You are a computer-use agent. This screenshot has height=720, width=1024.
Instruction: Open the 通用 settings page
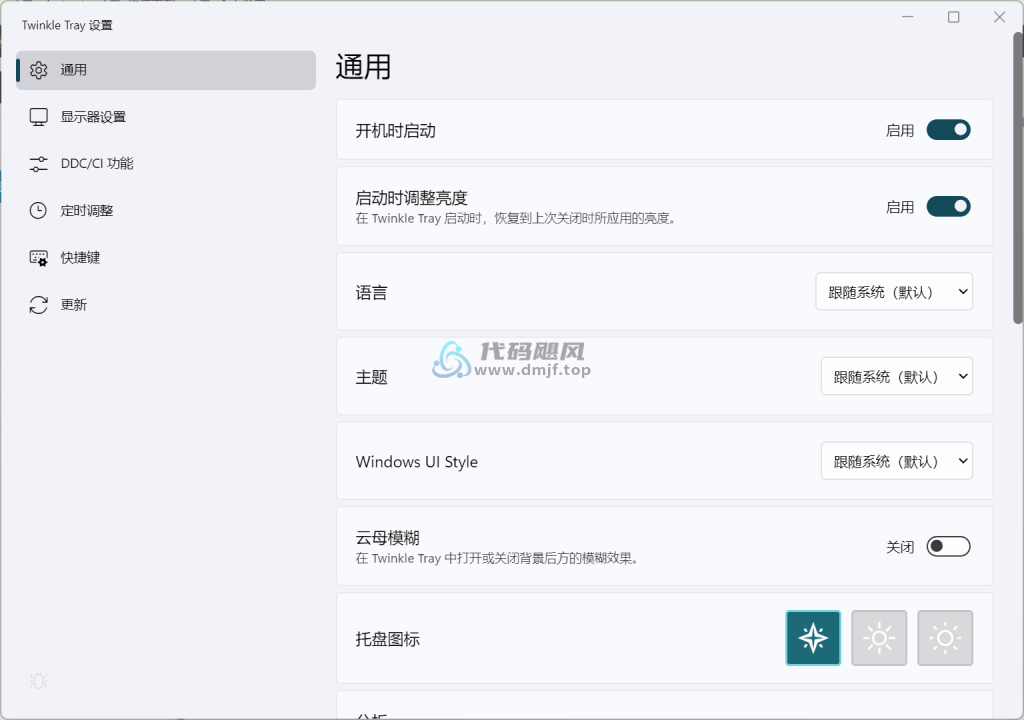pyautogui.click(x=166, y=70)
